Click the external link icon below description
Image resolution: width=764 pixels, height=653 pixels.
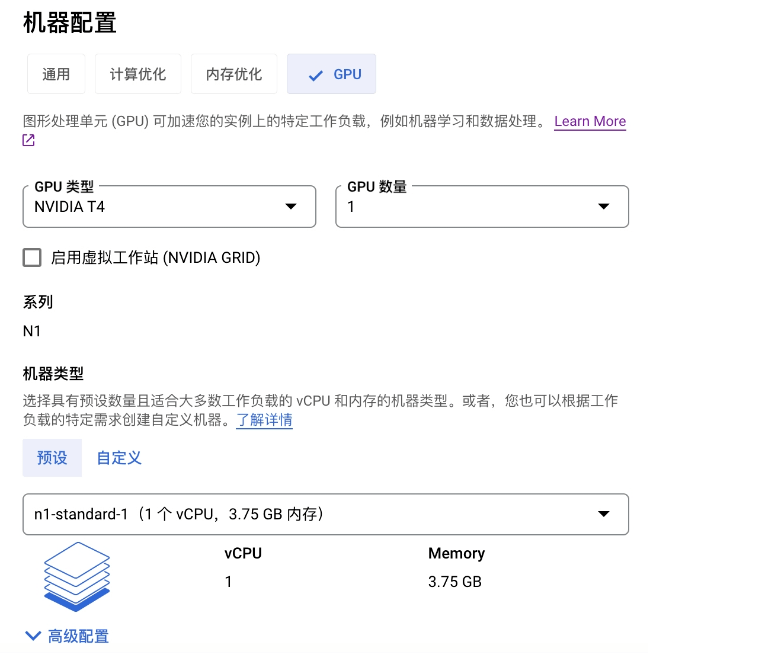29,140
